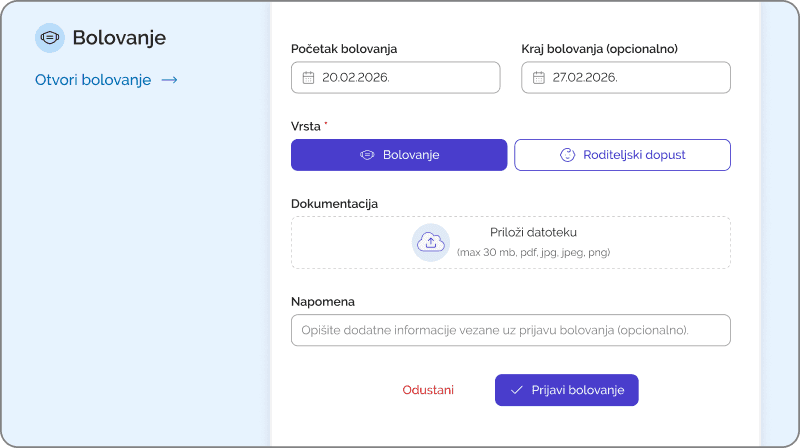Click the Kraj bolovanja (opcionalno) label
Viewport: 800px width, 448px height.
coord(599,49)
